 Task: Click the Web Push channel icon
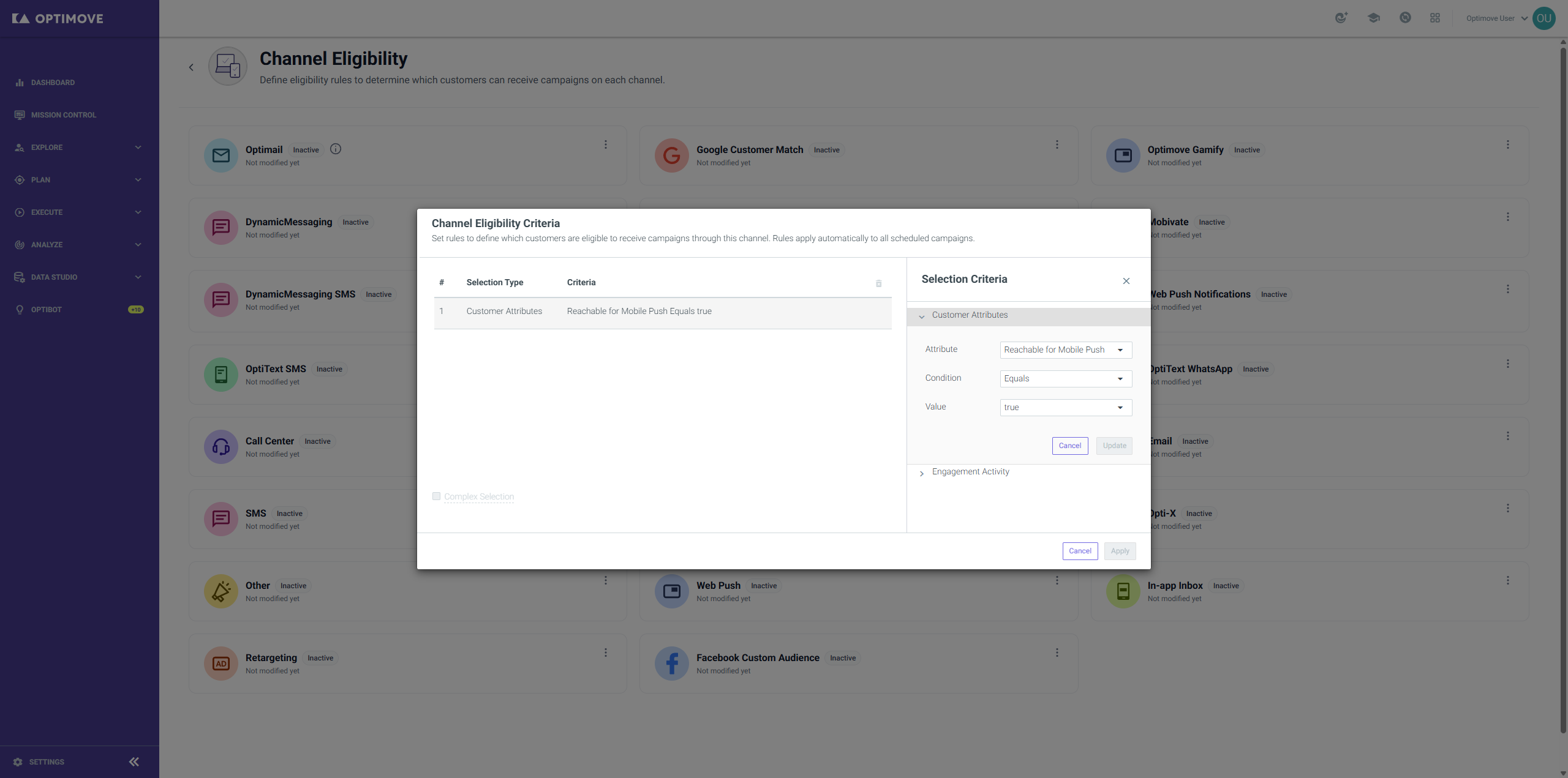[672, 591]
